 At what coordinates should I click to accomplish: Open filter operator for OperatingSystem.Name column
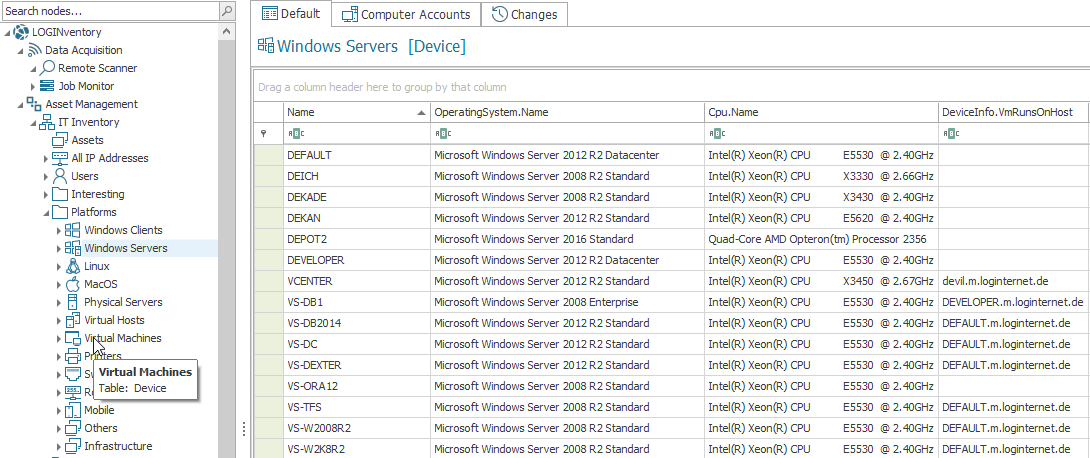click(441, 134)
